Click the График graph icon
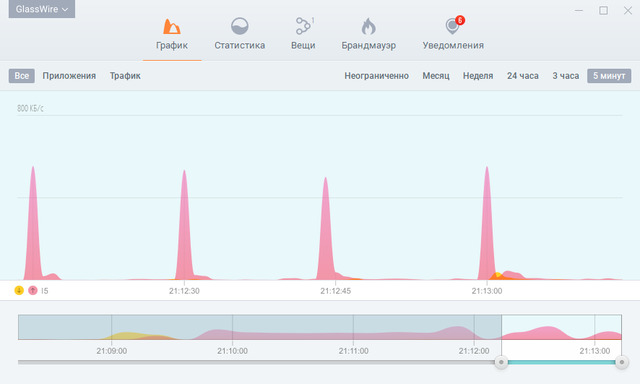Screen dimensions: 640x384 coord(172,27)
